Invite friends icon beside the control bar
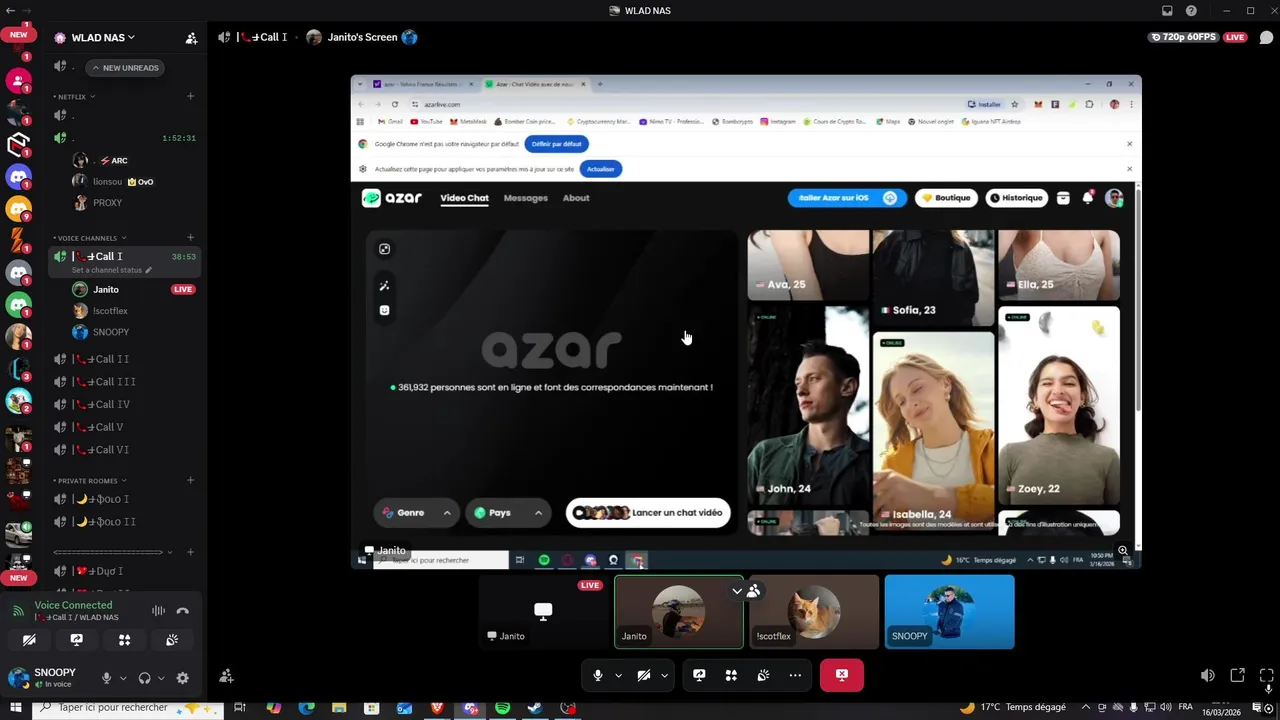 (227, 676)
